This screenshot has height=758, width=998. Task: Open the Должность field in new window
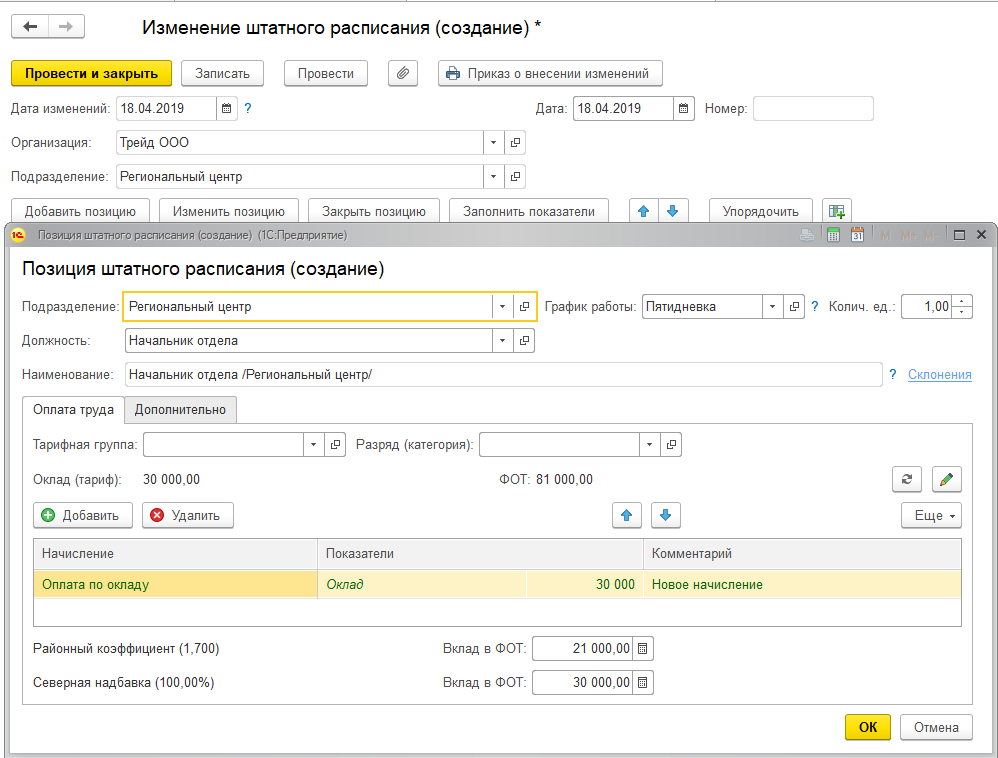[x=524, y=341]
